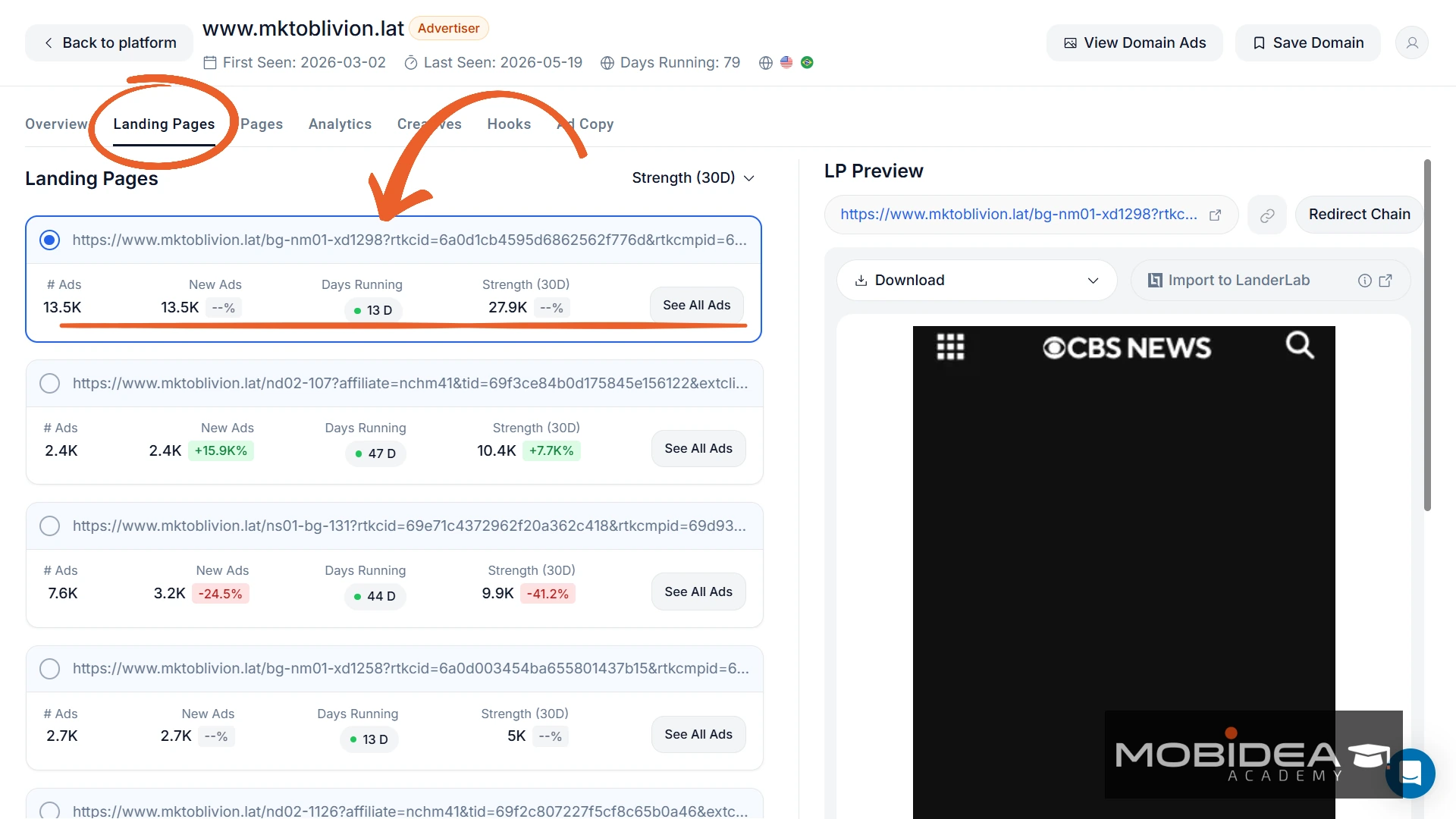The height and width of the screenshot is (819, 1456).
Task: See All Ads for nd02-107 page
Action: [698, 449]
